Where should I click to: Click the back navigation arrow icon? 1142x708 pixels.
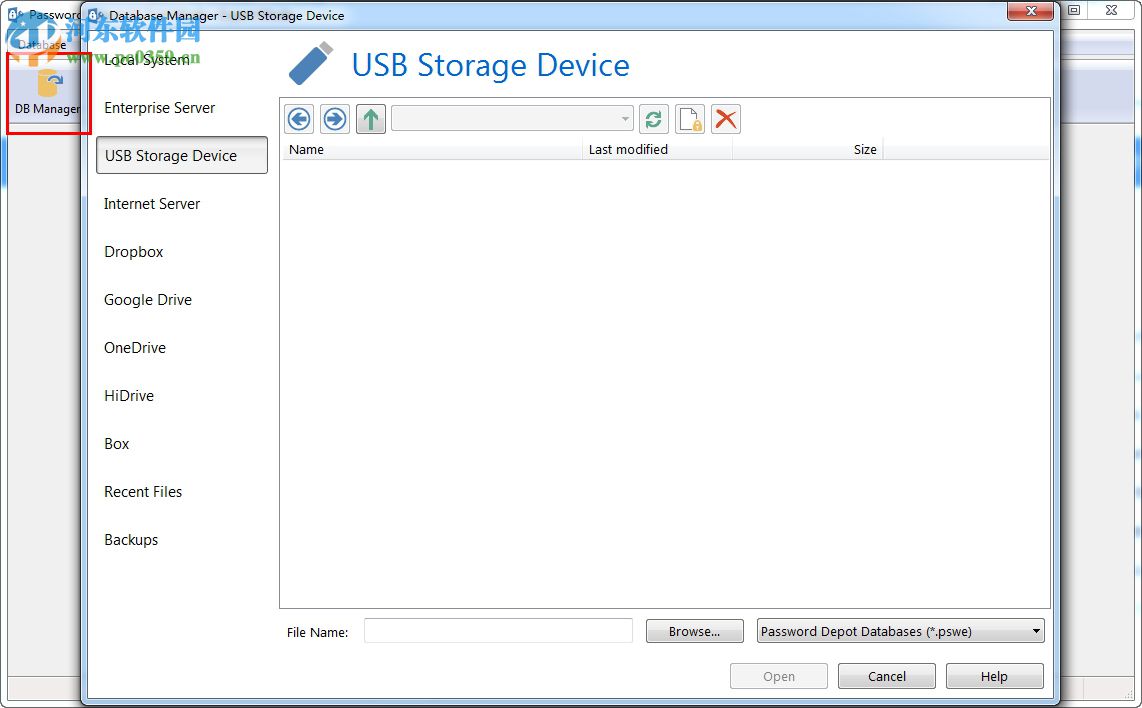click(x=299, y=120)
